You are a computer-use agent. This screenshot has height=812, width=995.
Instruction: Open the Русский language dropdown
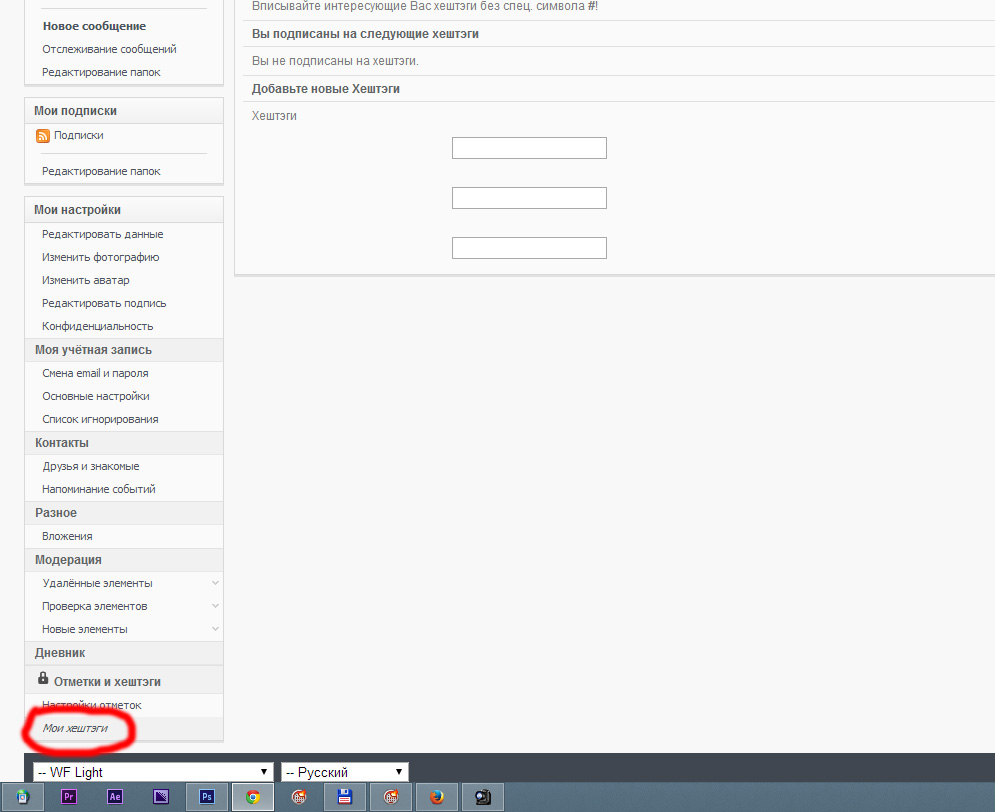click(x=345, y=772)
